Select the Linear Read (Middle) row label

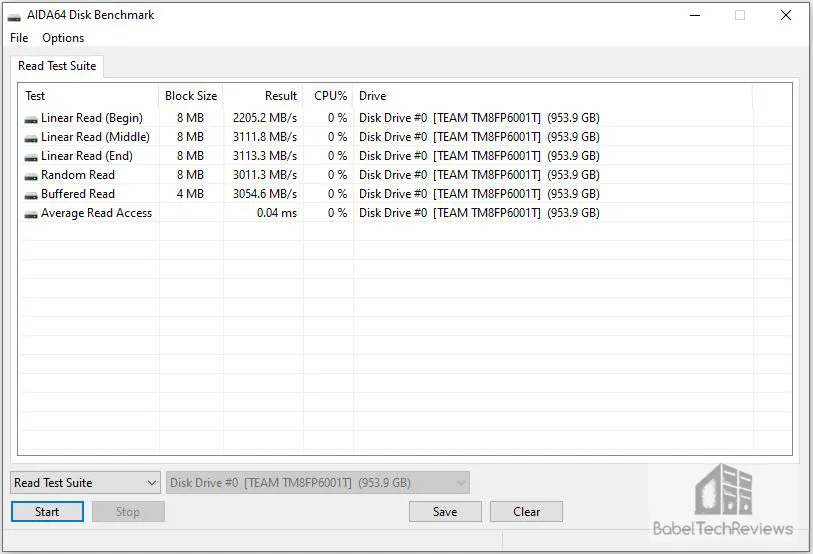click(x=95, y=137)
